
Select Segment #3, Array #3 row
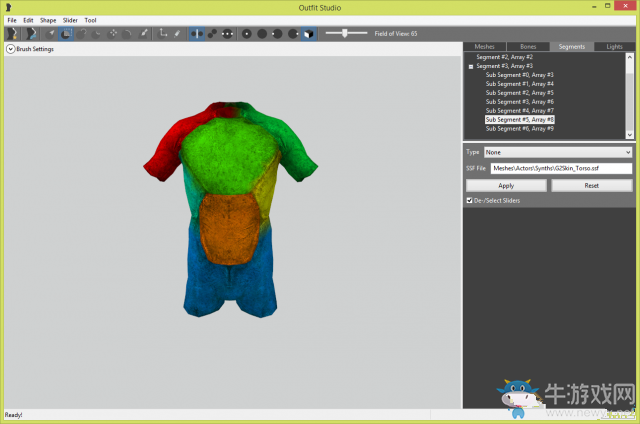click(x=504, y=66)
